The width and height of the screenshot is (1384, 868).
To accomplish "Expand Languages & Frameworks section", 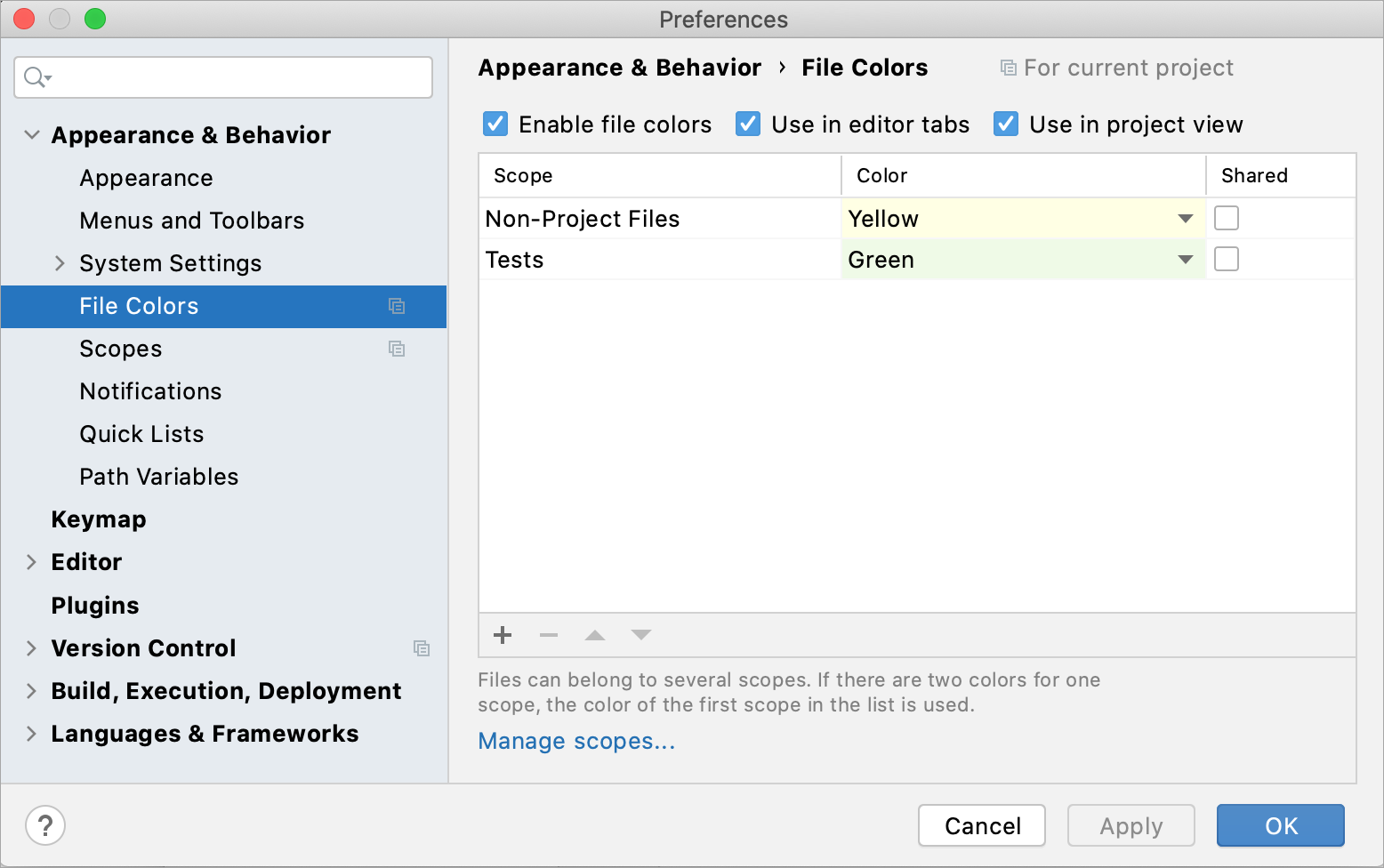I will (31, 734).
